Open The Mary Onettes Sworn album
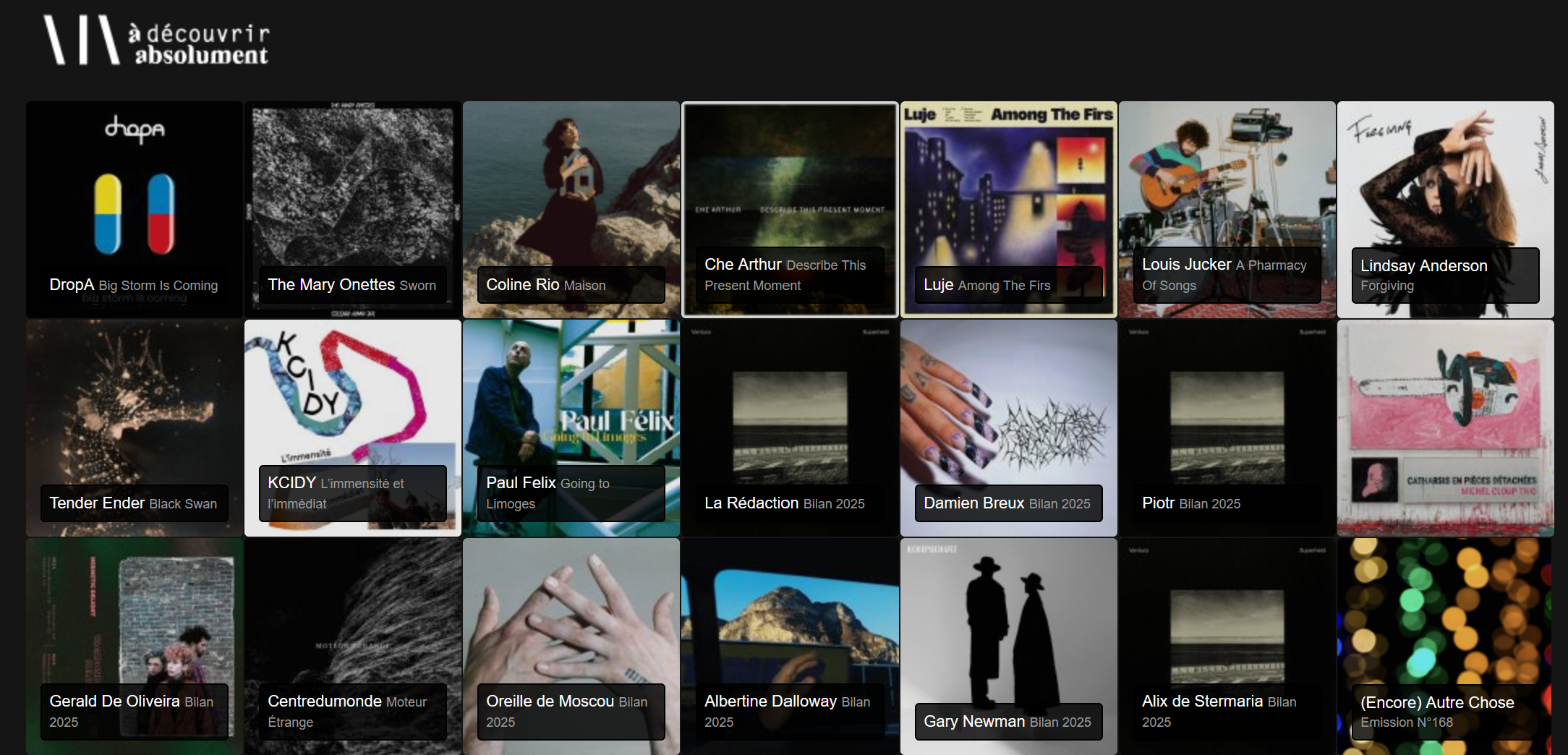 353,209
